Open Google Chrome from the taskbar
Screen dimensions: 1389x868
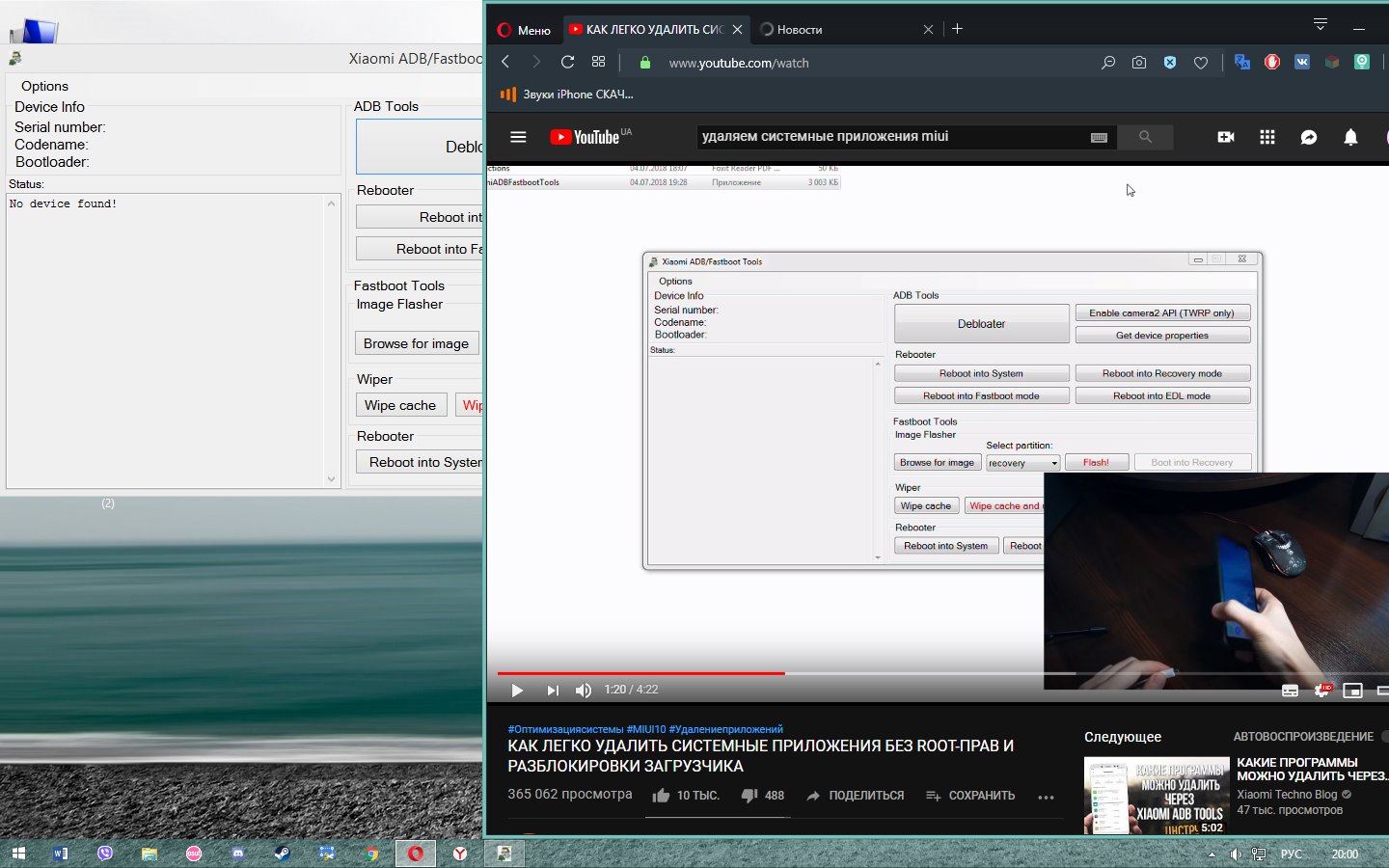click(x=371, y=854)
